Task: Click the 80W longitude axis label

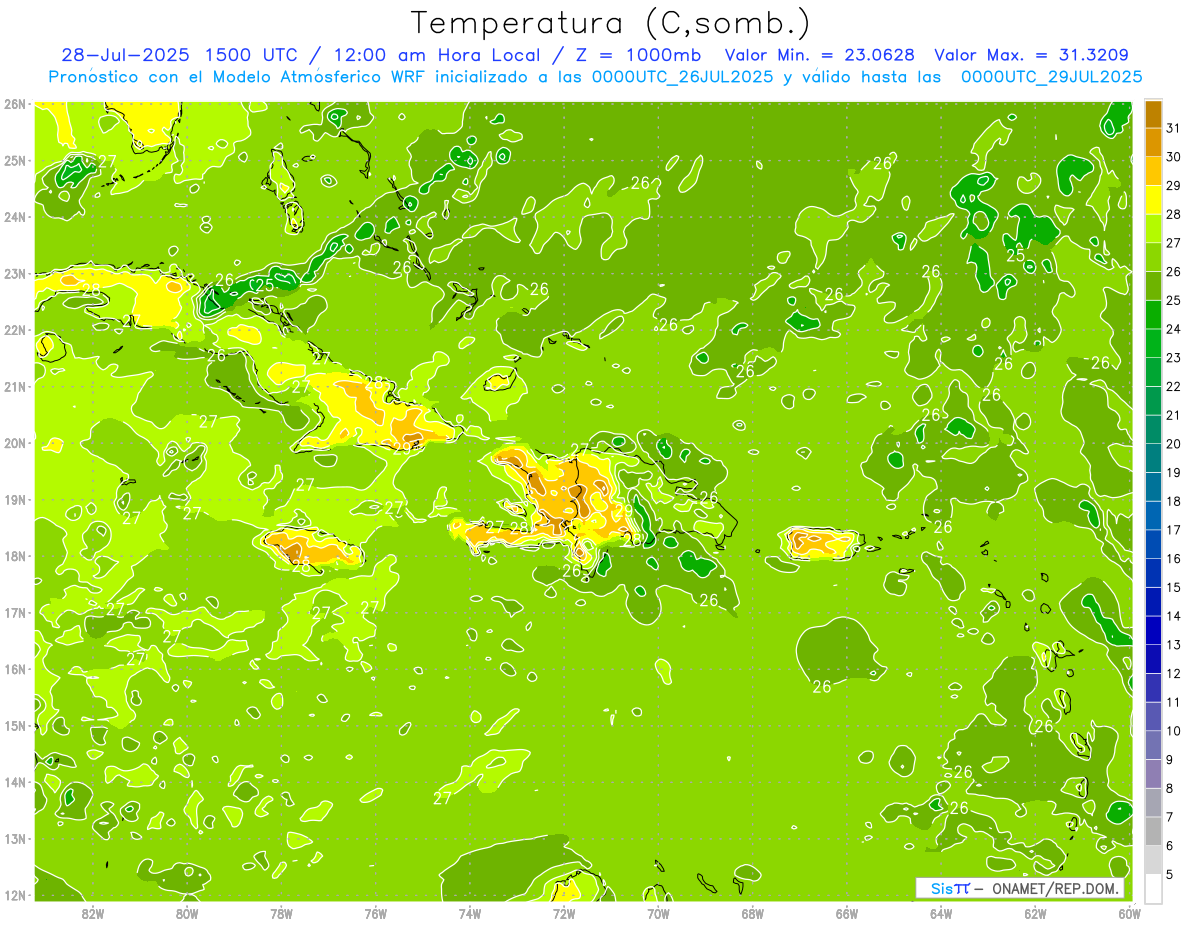Action: point(187,913)
